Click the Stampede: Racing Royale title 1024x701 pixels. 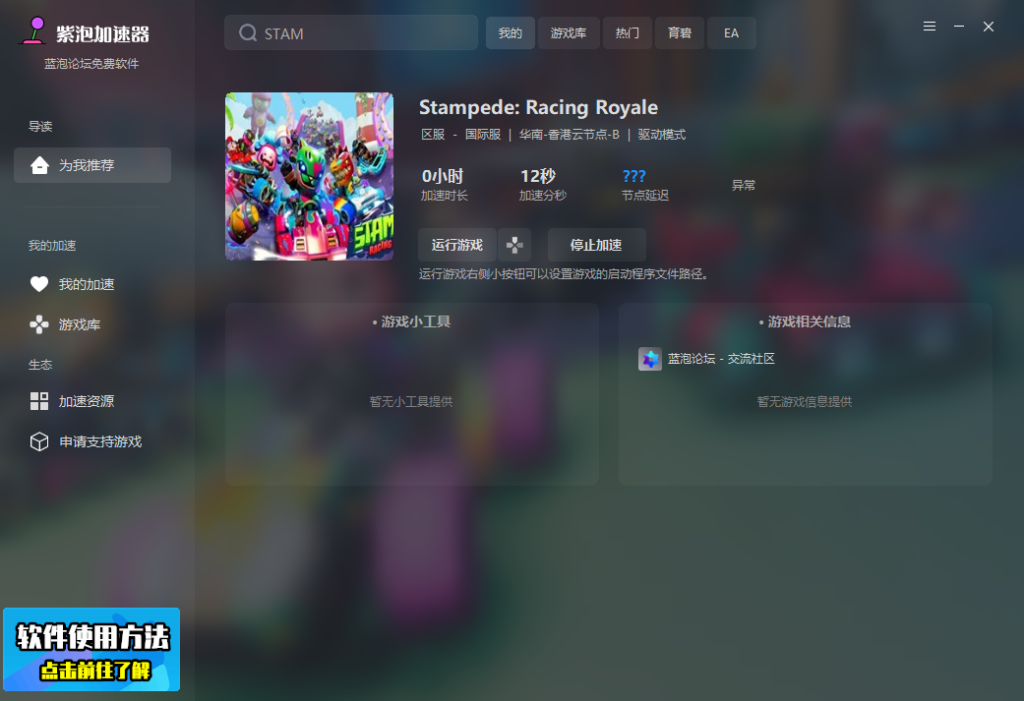538,107
